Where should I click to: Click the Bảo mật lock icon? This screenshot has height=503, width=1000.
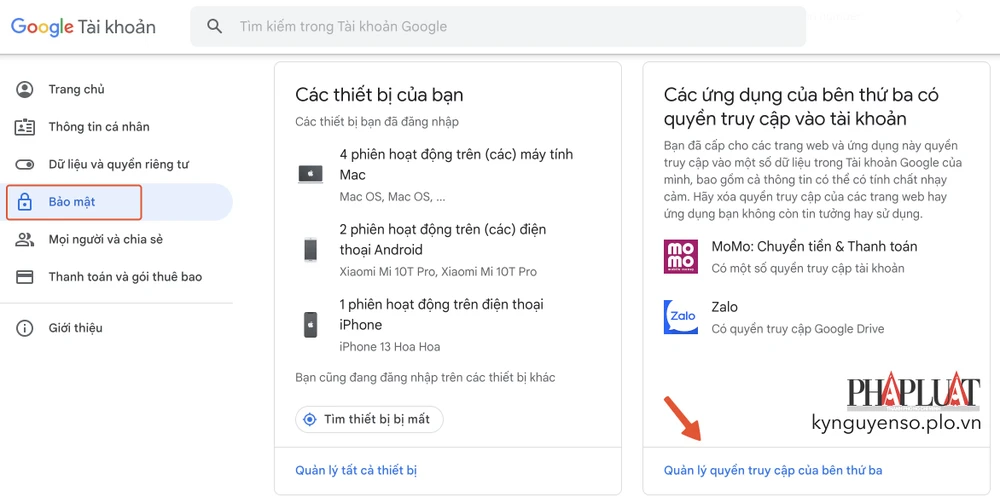(25, 203)
